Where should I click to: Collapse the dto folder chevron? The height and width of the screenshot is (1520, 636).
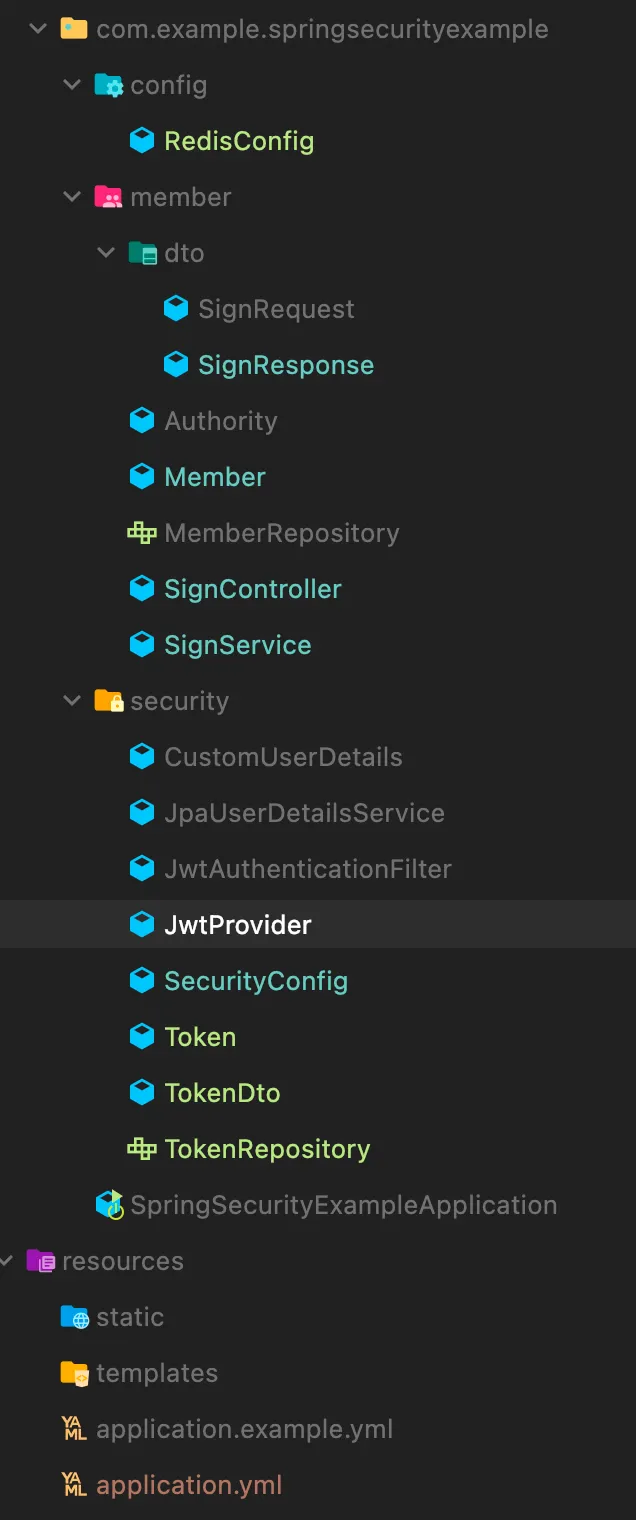pos(106,253)
